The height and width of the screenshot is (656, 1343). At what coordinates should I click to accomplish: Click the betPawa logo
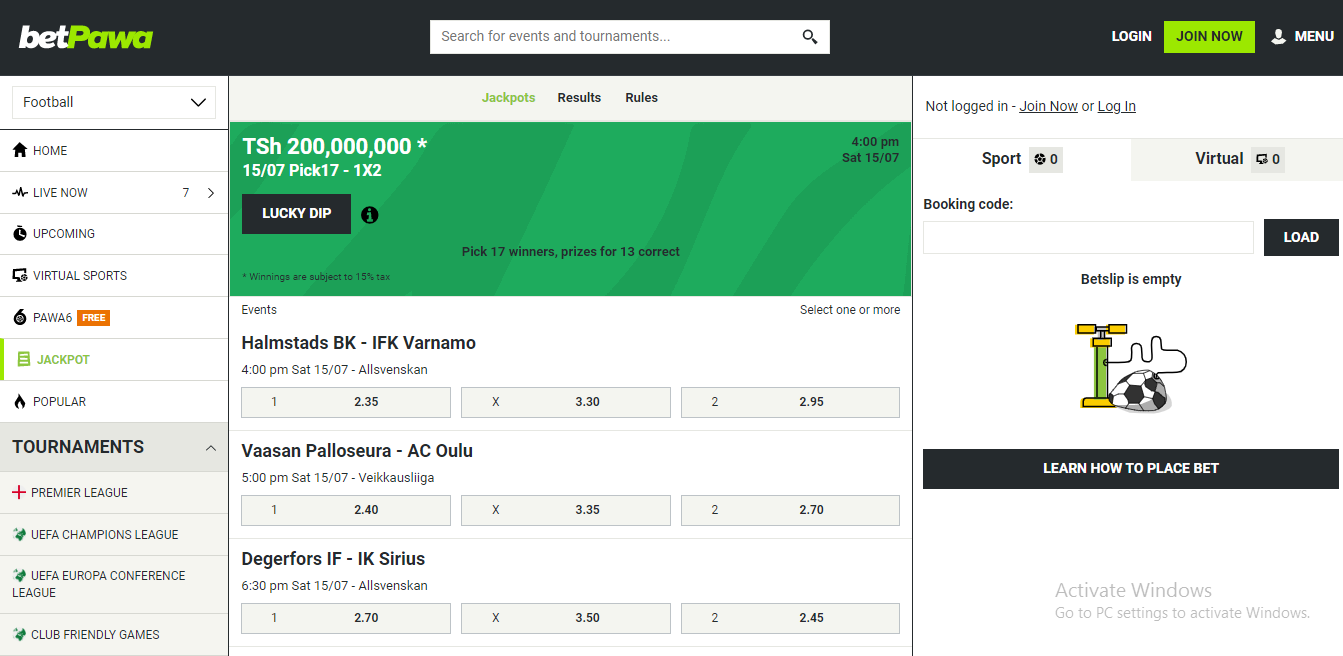pos(86,37)
